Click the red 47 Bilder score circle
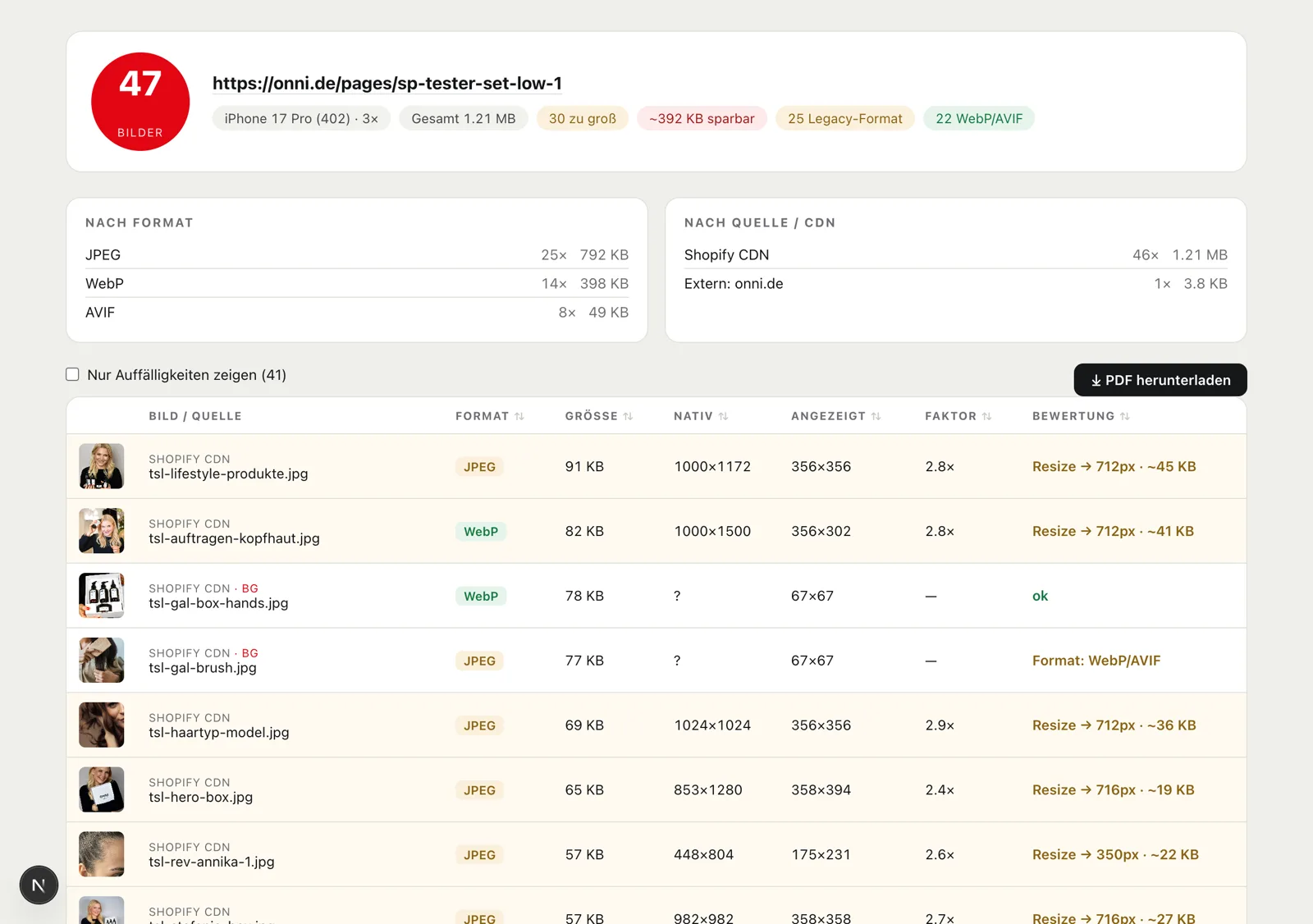Screen dimensions: 1313x924 (140, 102)
